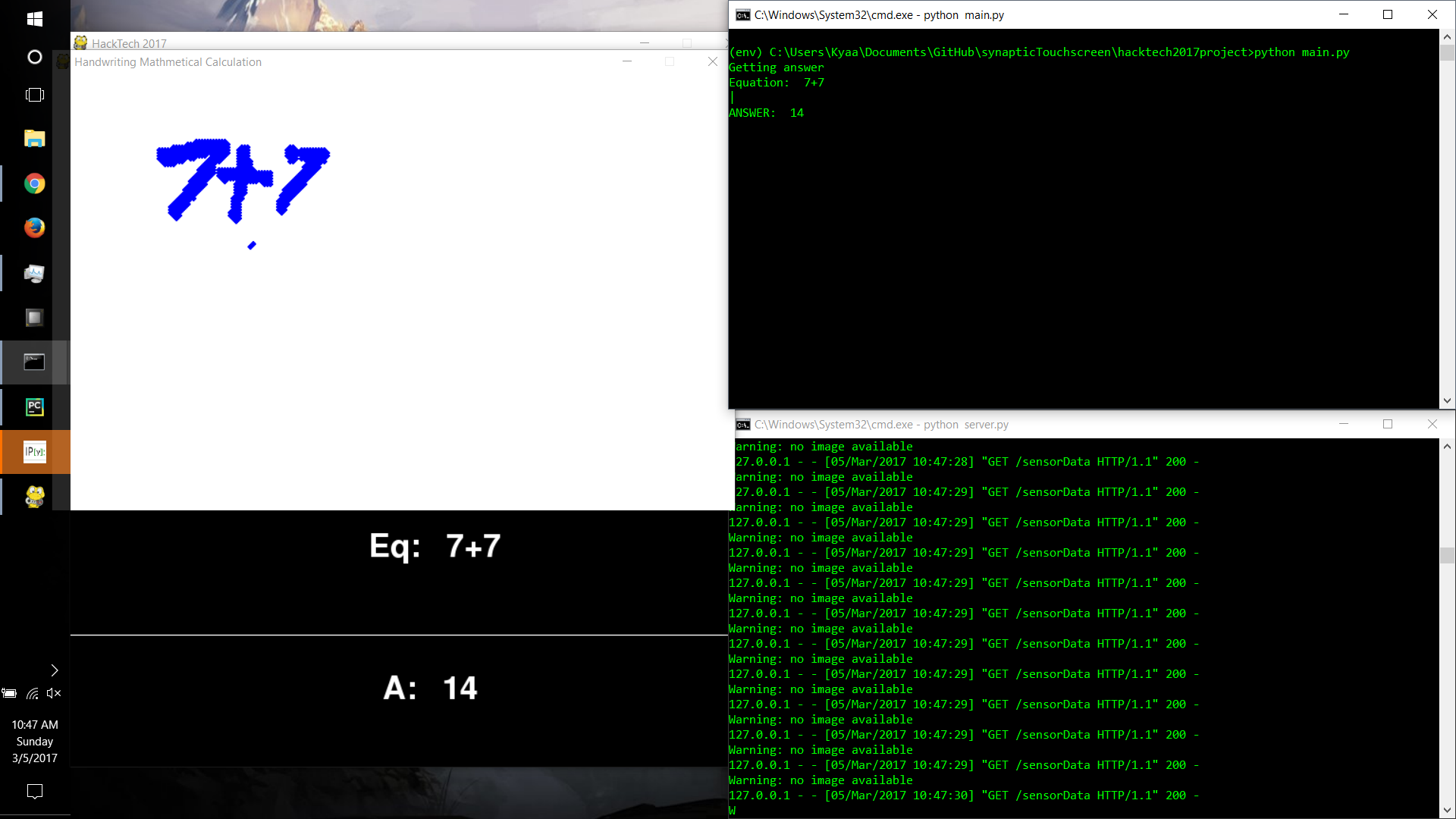Screen dimensions: 1456x819
Task: Close the Handwriting Mathmetical Calculation window
Action: (x=712, y=61)
